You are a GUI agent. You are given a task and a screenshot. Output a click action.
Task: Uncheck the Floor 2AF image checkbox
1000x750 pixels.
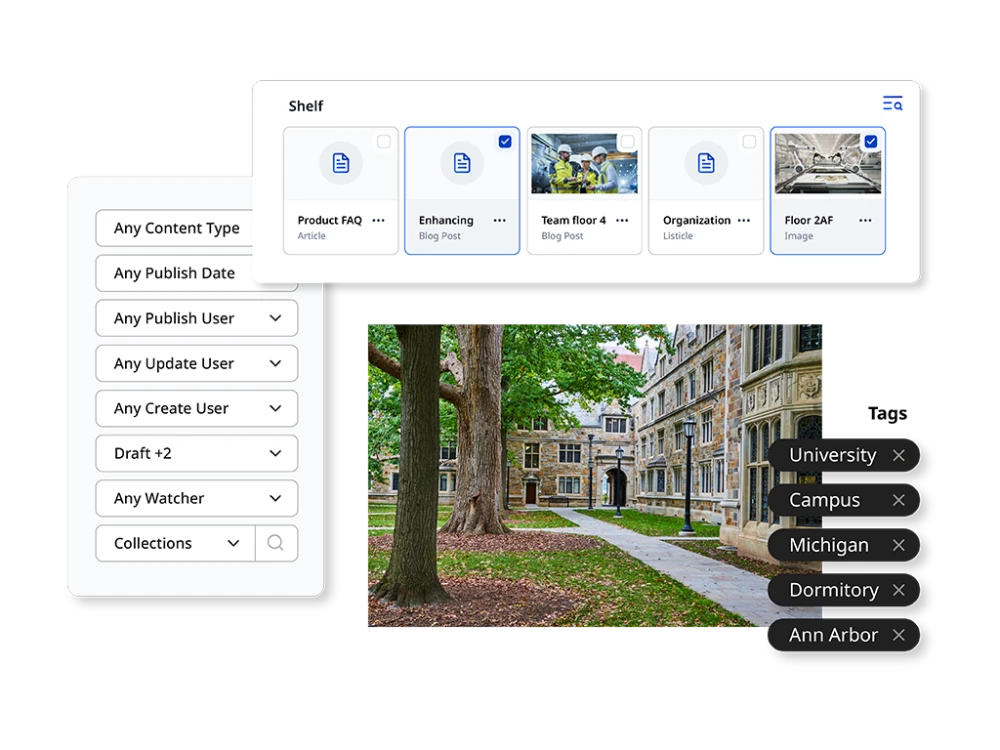pos(871,142)
